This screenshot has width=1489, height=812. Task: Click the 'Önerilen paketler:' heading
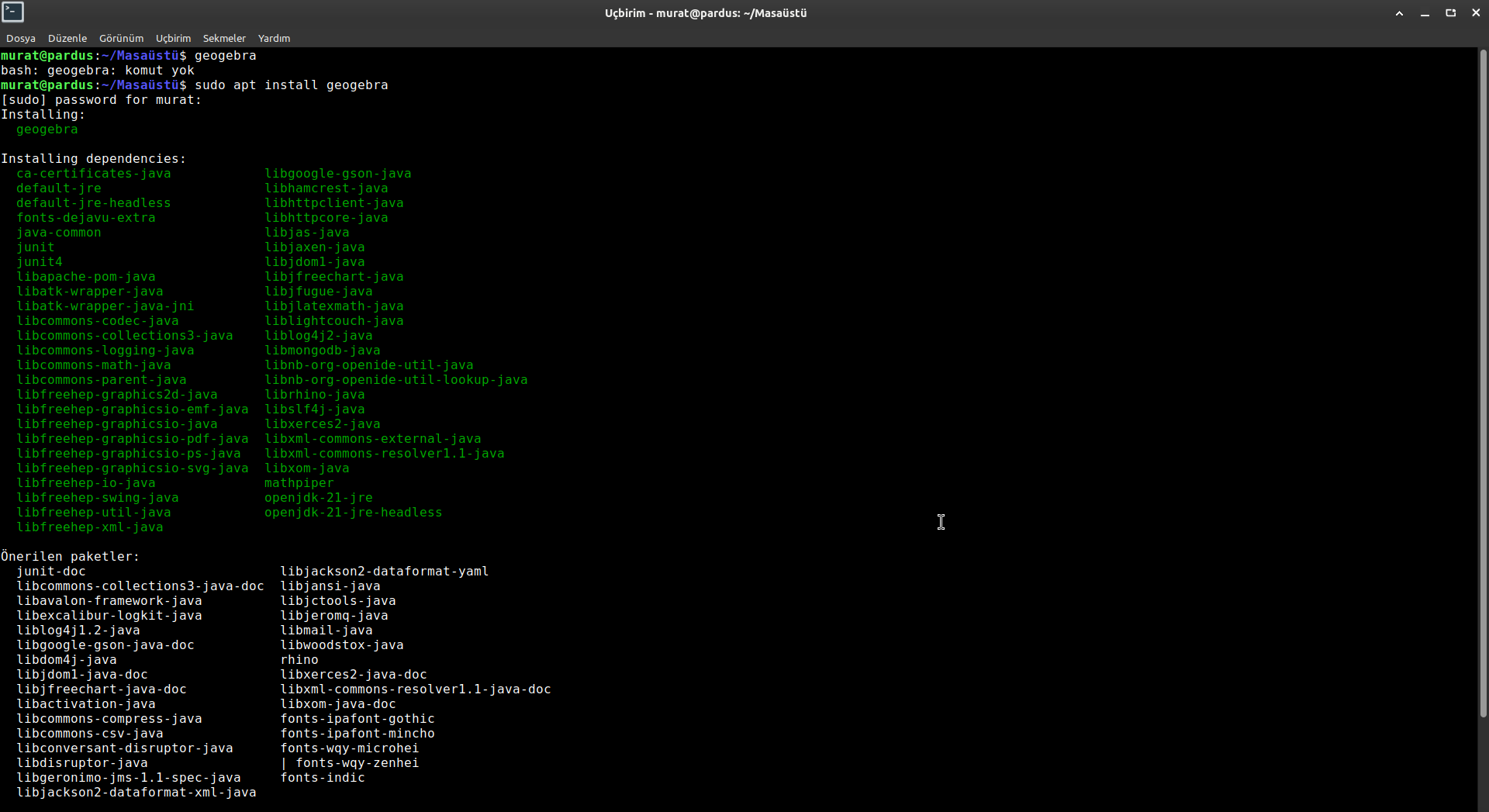click(x=71, y=557)
